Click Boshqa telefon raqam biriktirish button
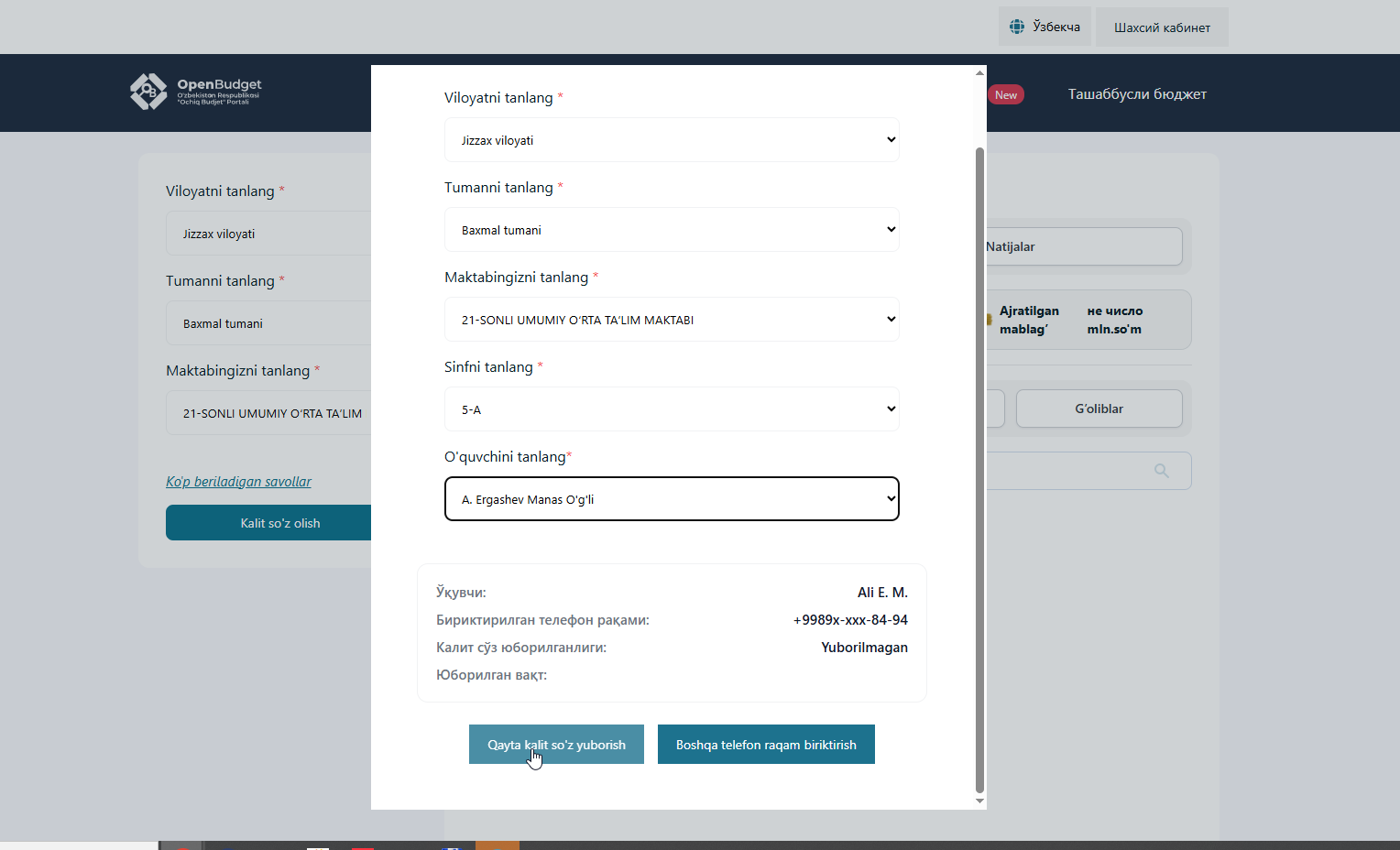1400x850 pixels. click(766, 745)
